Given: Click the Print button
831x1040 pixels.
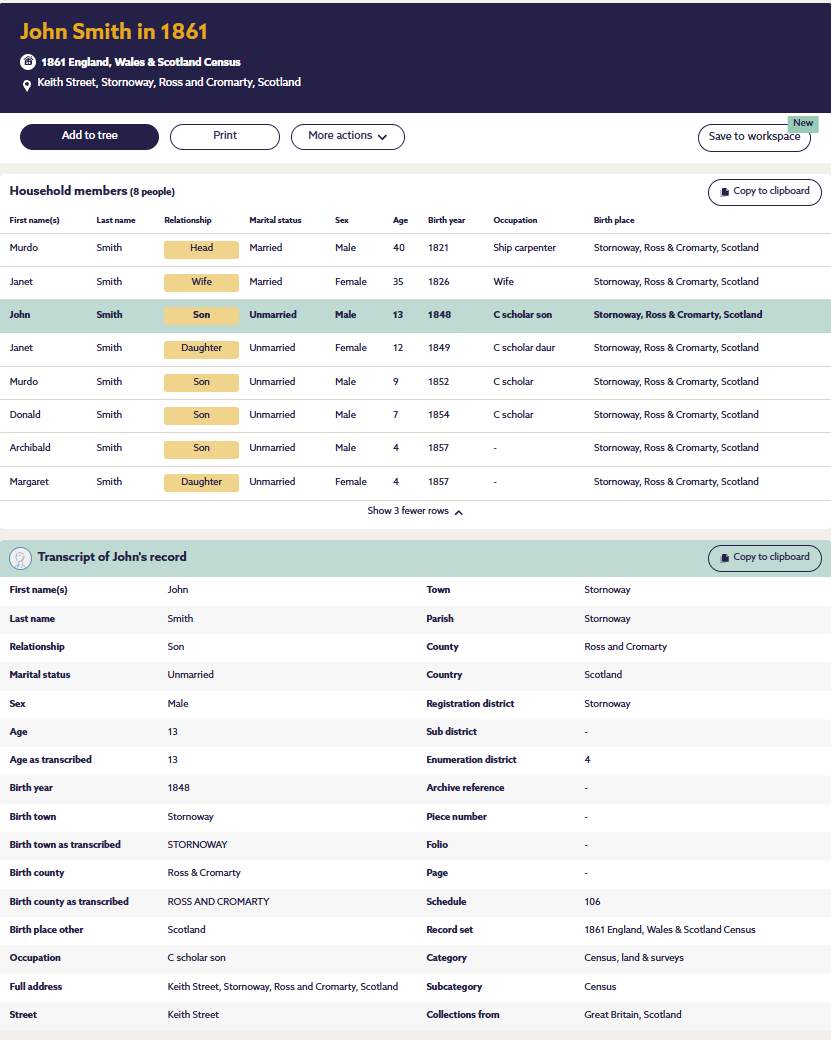Looking at the screenshot, I should pos(225,137).
